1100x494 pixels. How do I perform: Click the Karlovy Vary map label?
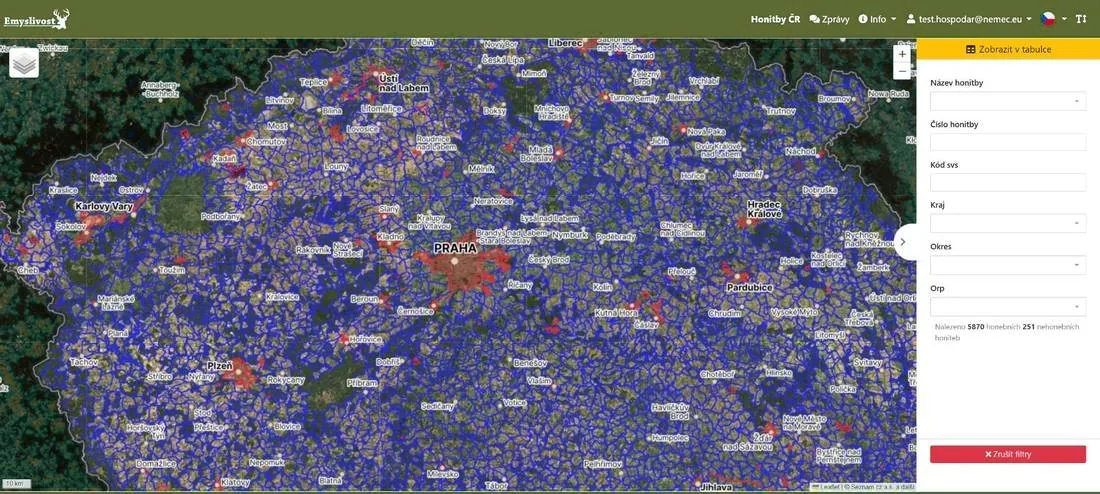pos(103,206)
